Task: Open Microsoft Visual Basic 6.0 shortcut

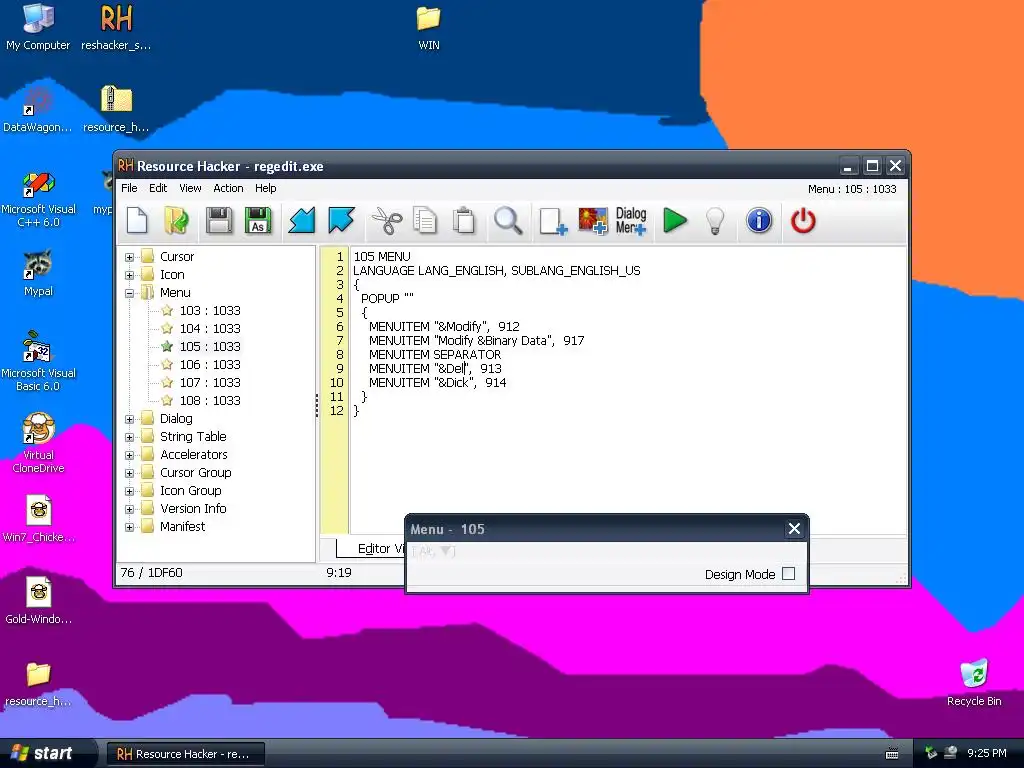Action: 38,360
